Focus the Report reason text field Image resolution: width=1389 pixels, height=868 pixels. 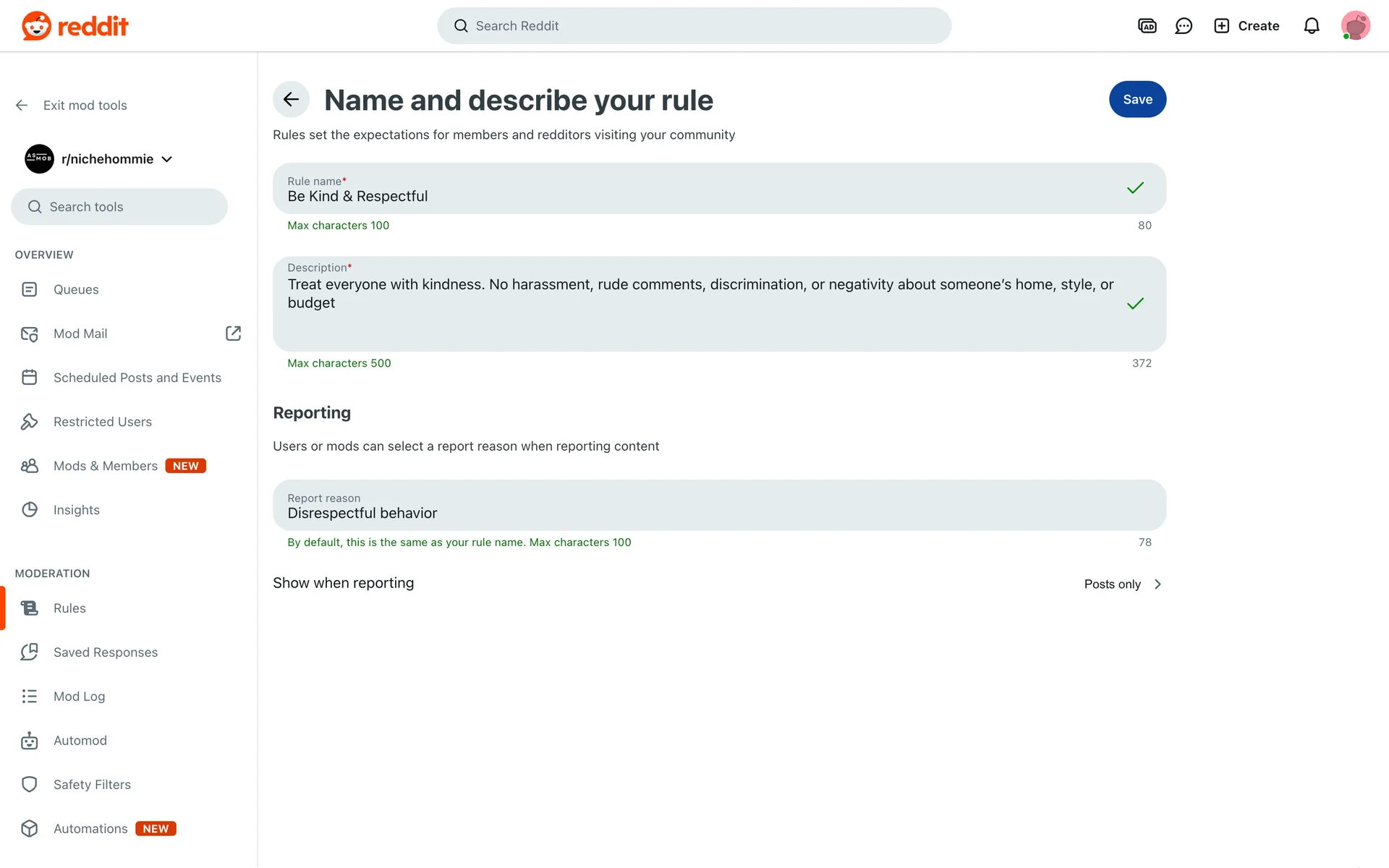coord(694,513)
